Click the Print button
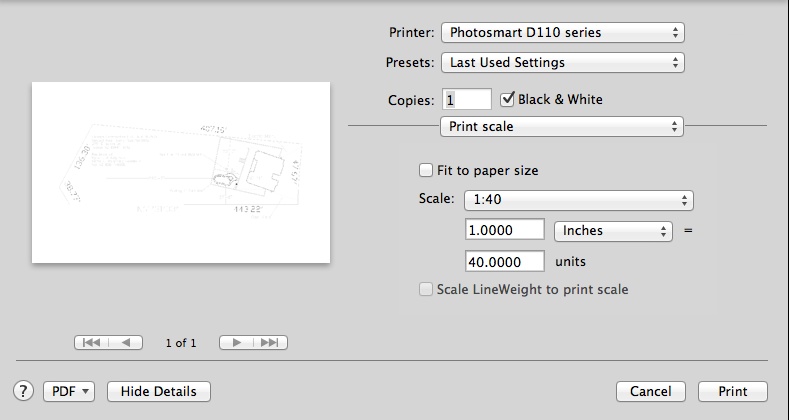The height and width of the screenshot is (420, 789). 732,391
